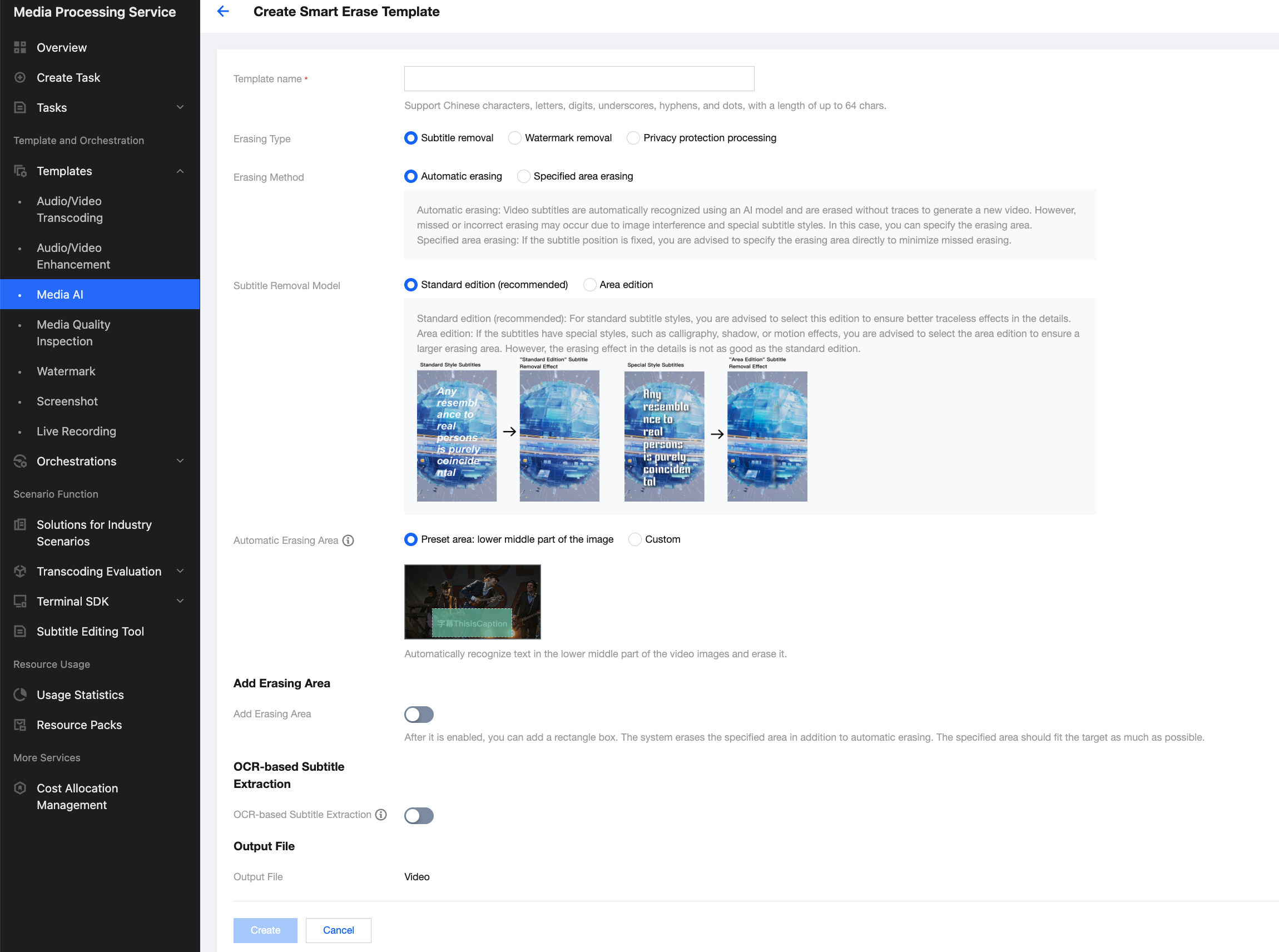Choose Specified area erasing method

(x=524, y=176)
